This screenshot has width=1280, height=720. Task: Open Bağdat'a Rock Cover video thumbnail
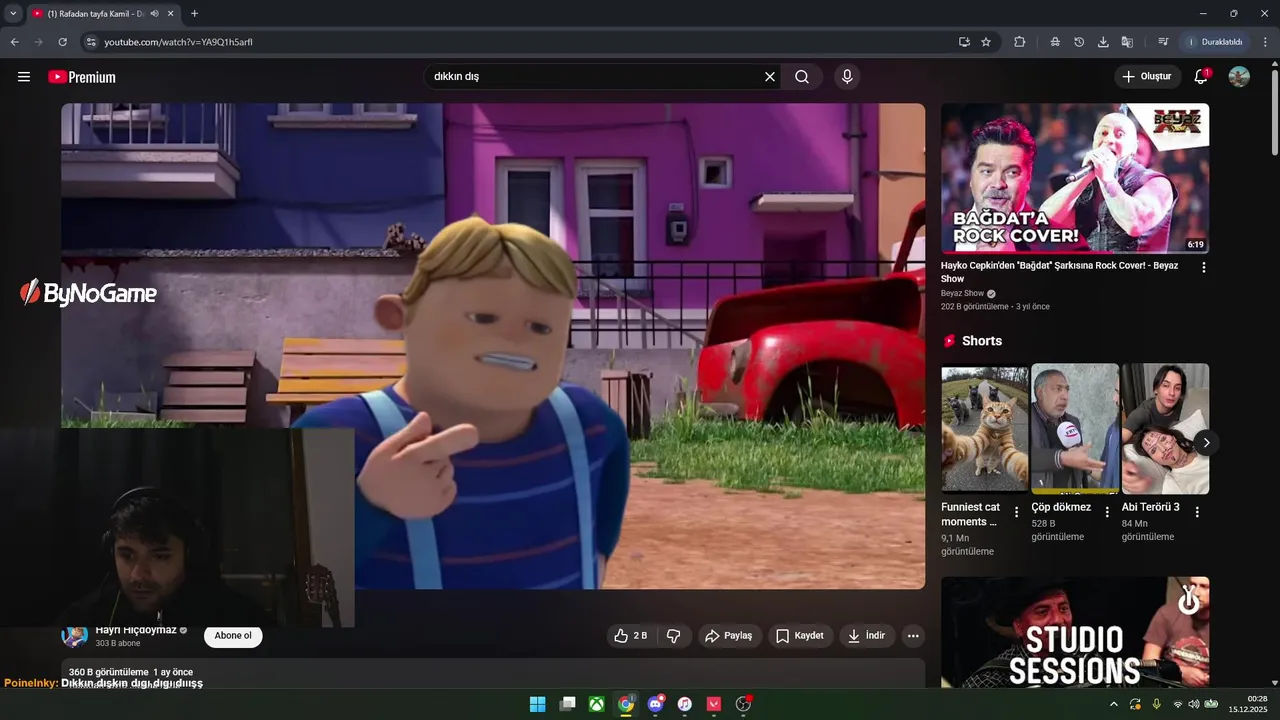click(1075, 178)
